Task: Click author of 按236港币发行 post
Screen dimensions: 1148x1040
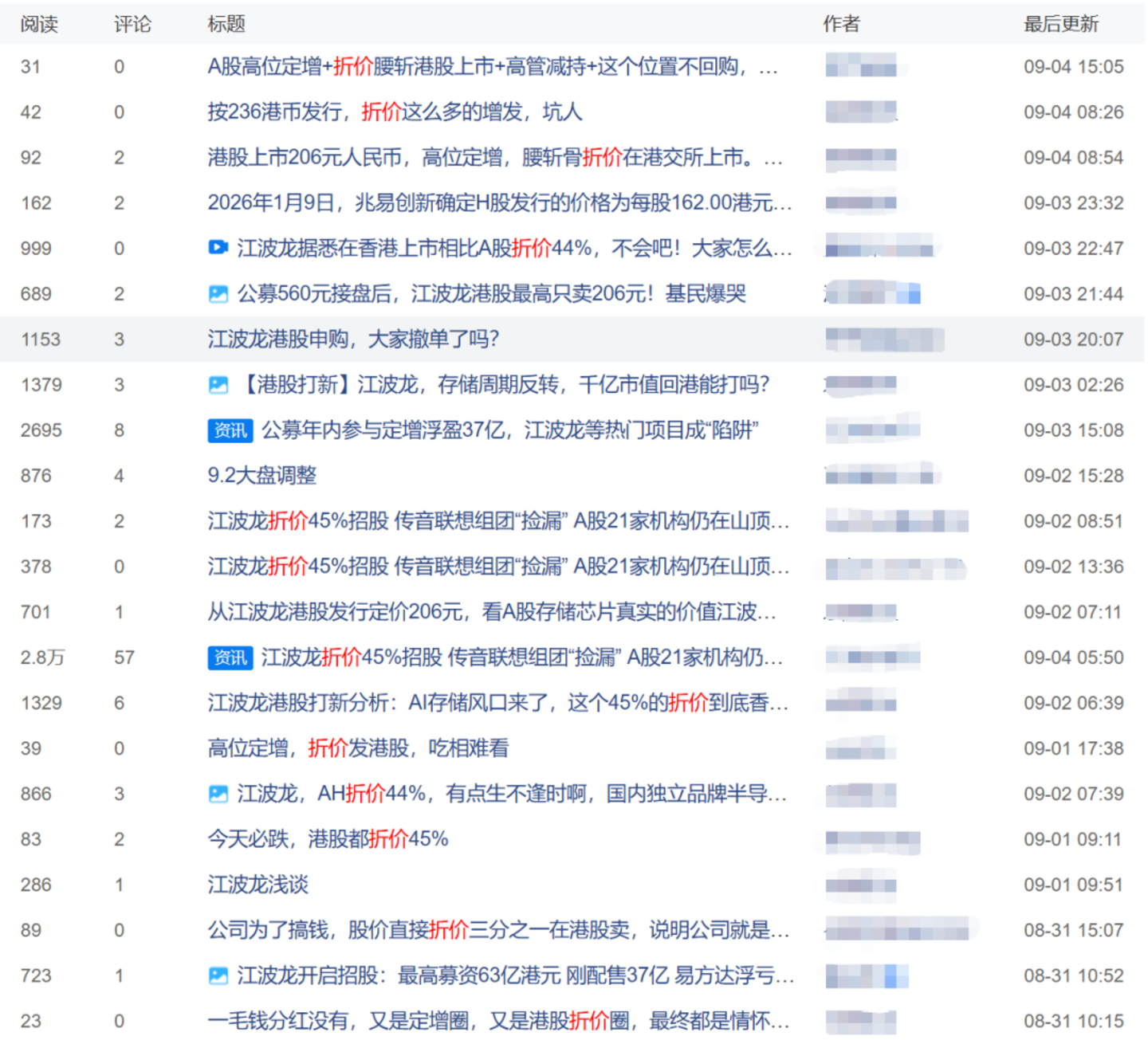Action: (x=861, y=112)
